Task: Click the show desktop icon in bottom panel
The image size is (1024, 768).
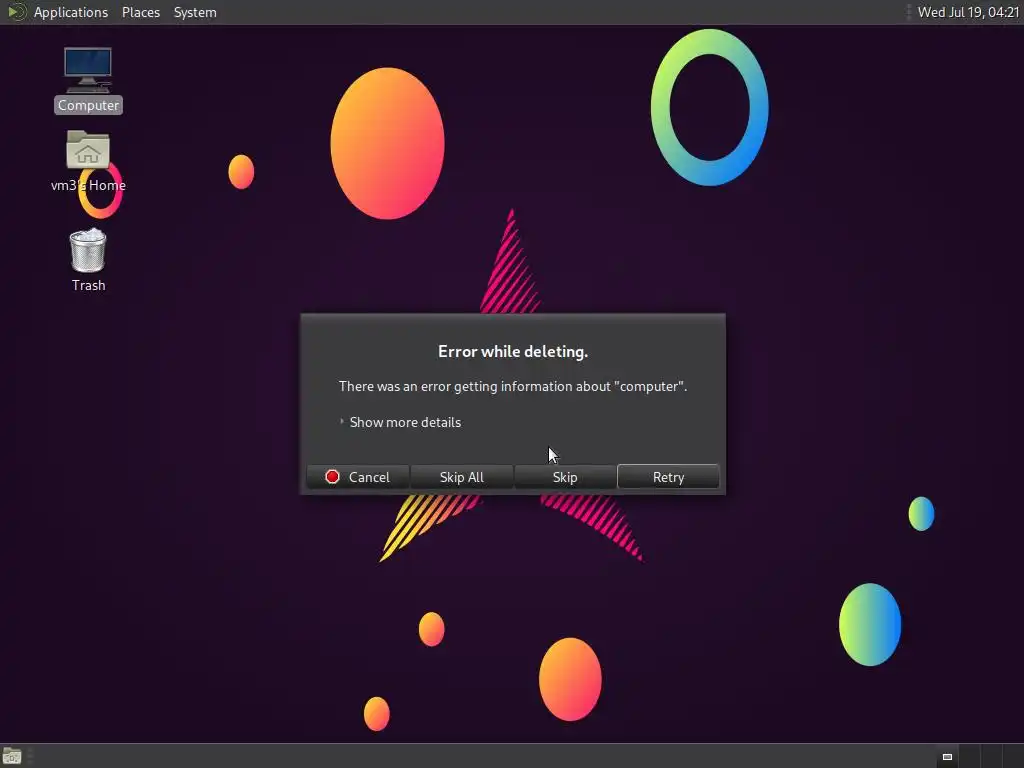Action: tap(12, 756)
